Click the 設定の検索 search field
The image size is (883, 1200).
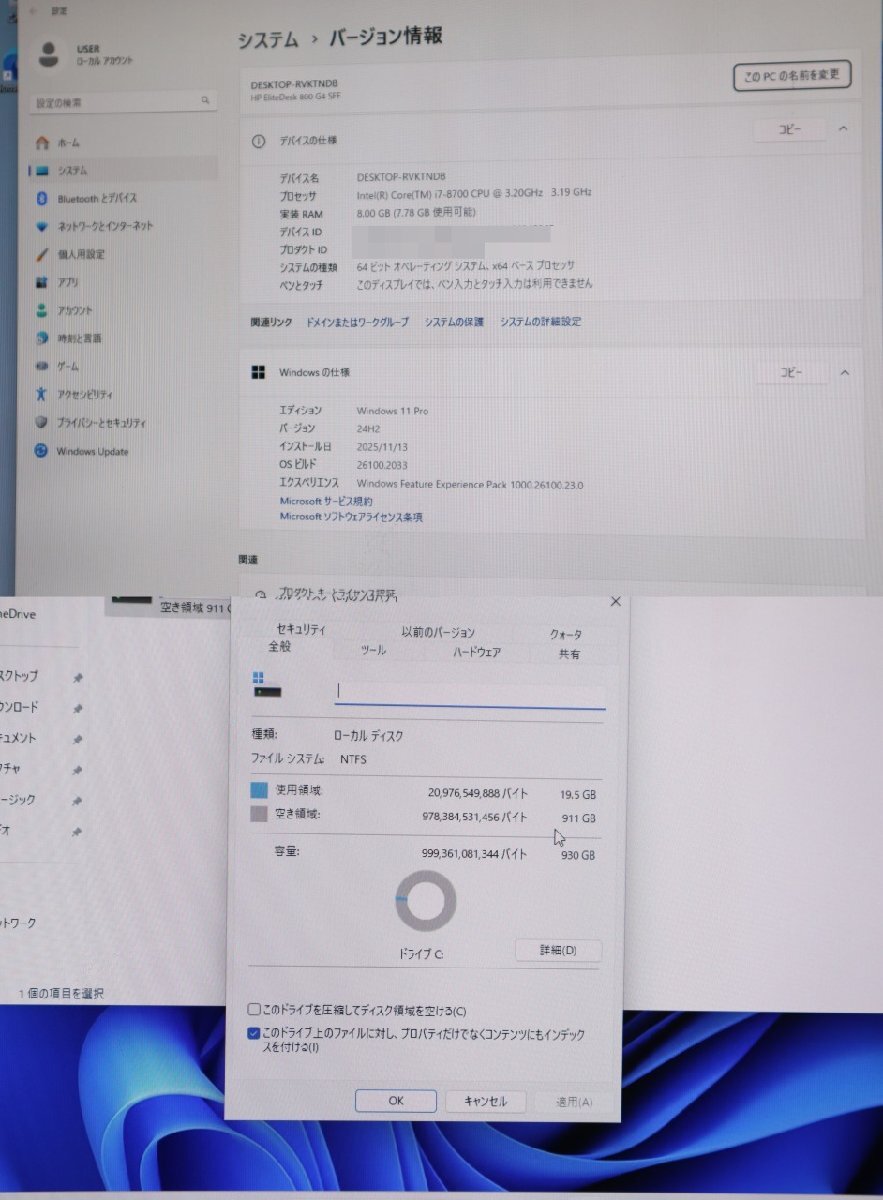pos(125,102)
